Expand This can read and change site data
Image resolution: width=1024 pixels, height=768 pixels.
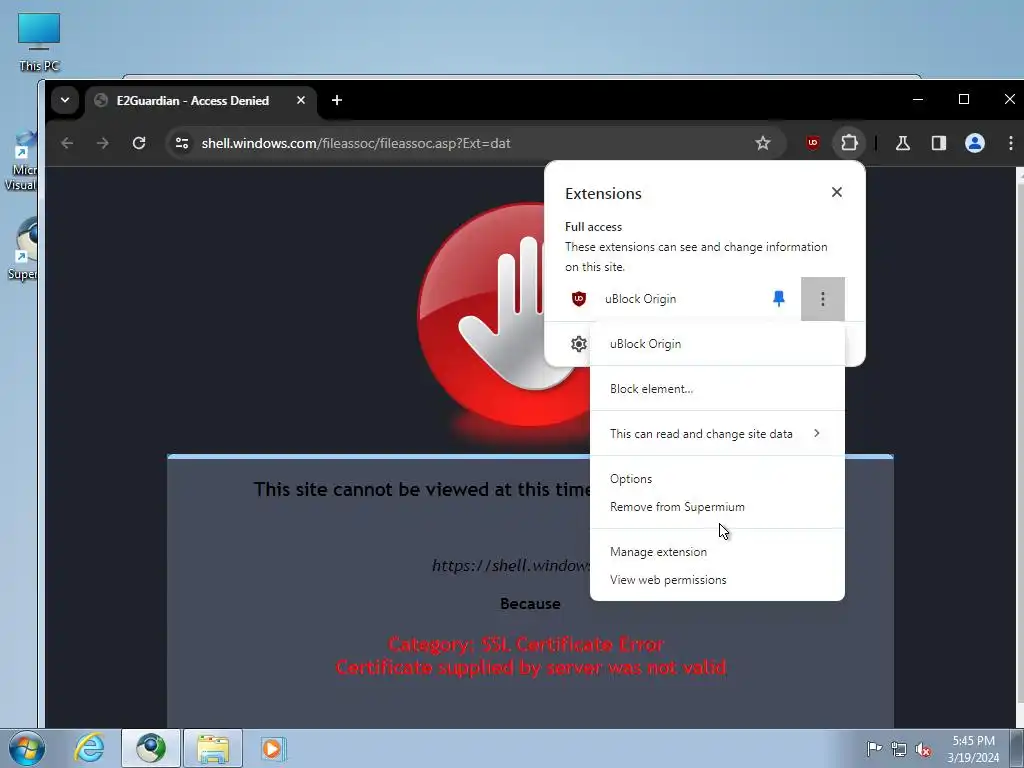tap(717, 434)
